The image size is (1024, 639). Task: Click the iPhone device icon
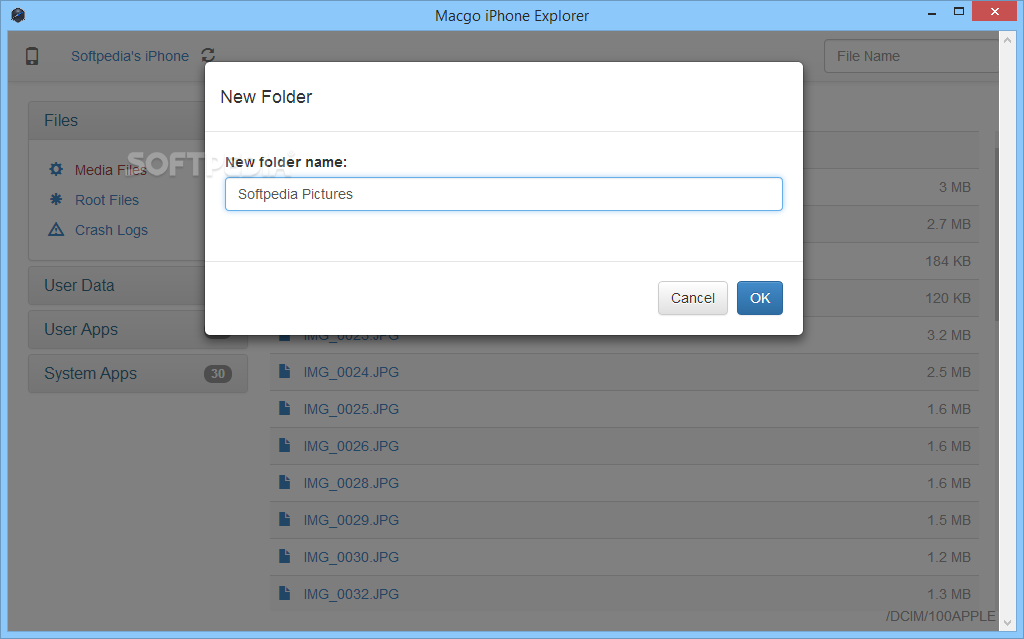click(32, 56)
